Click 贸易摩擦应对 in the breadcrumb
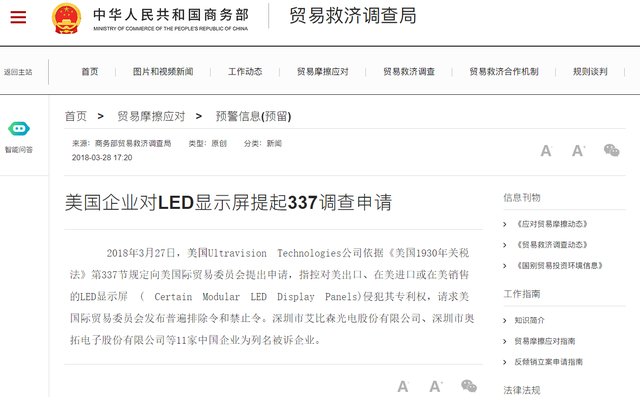 point(151,116)
